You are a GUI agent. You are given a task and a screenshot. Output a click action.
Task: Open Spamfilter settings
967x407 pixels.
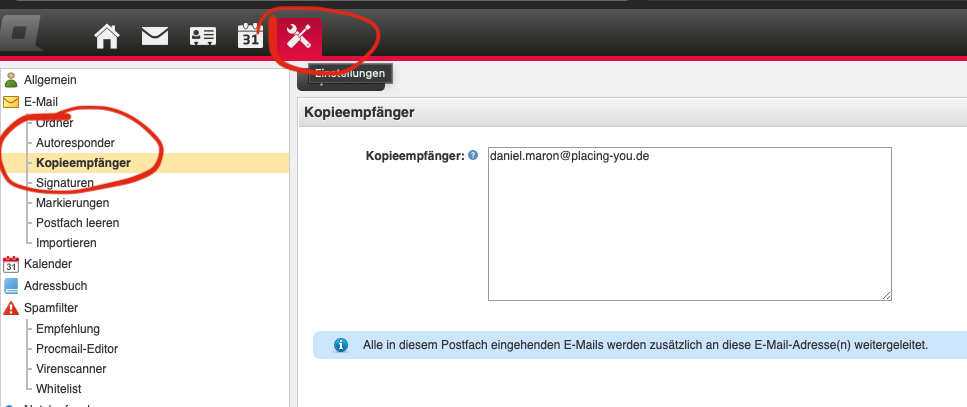51,308
